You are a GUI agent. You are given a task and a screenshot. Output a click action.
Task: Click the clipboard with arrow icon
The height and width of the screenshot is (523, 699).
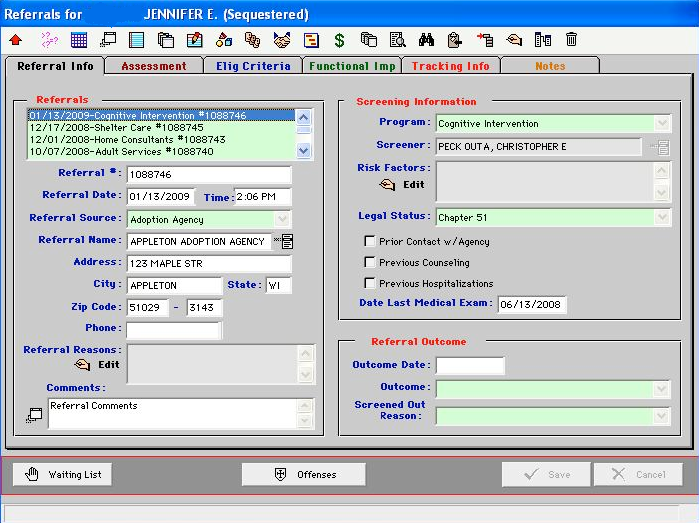[x=455, y=40]
